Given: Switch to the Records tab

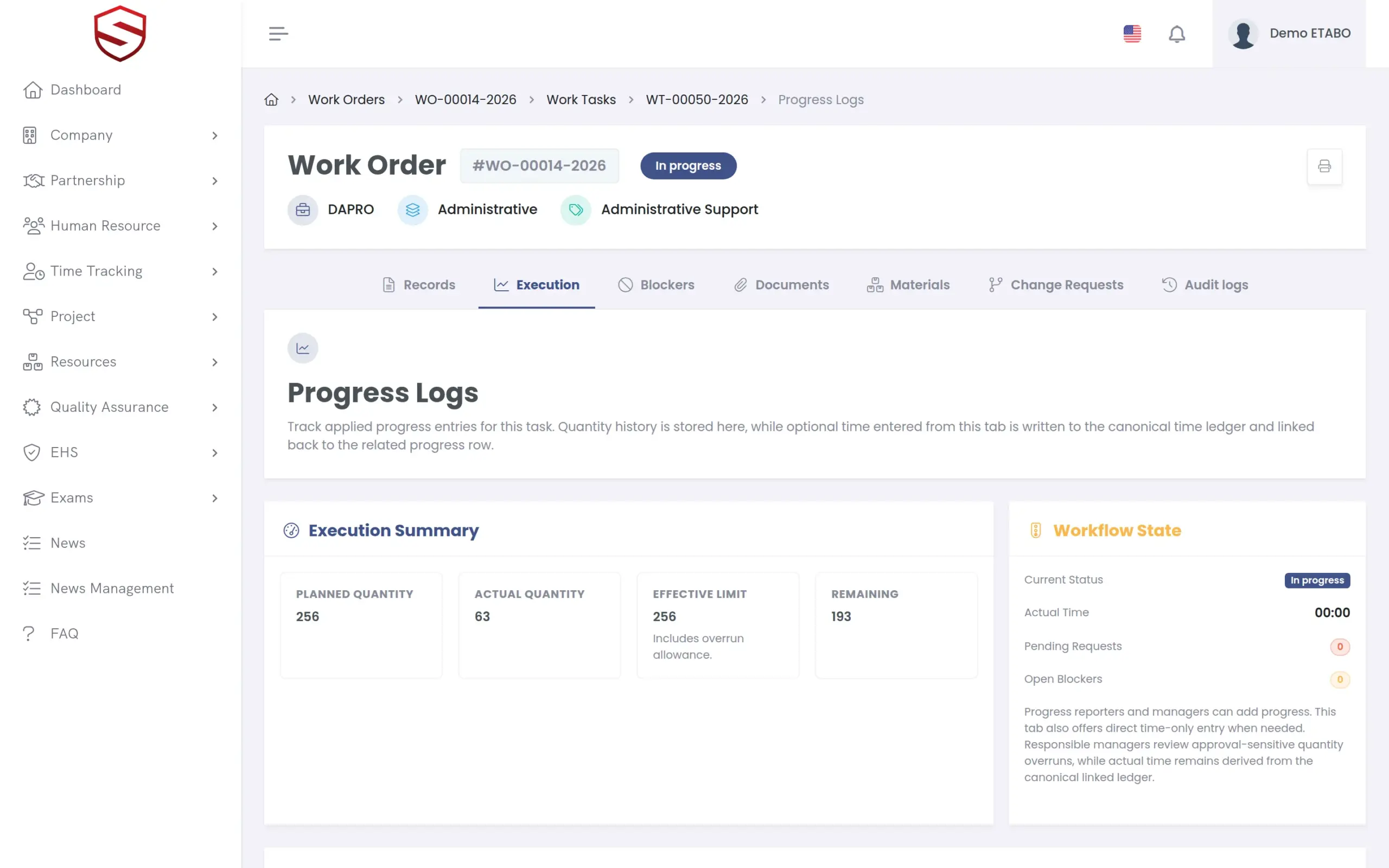Looking at the screenshot, I should (418, 285).
